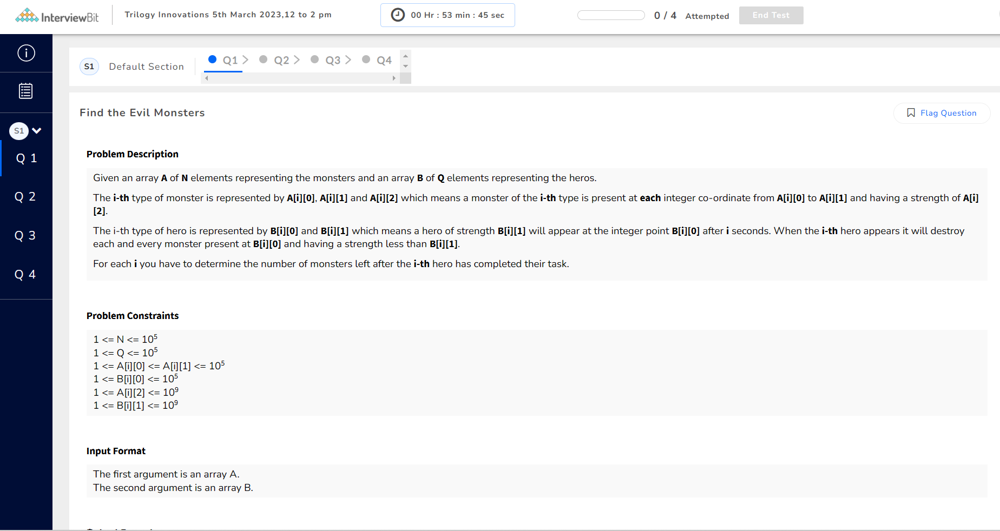Viewport: 1000px width, 531px height.
Task: Flag this question with Flag Question
Action: tap(941, 113)
